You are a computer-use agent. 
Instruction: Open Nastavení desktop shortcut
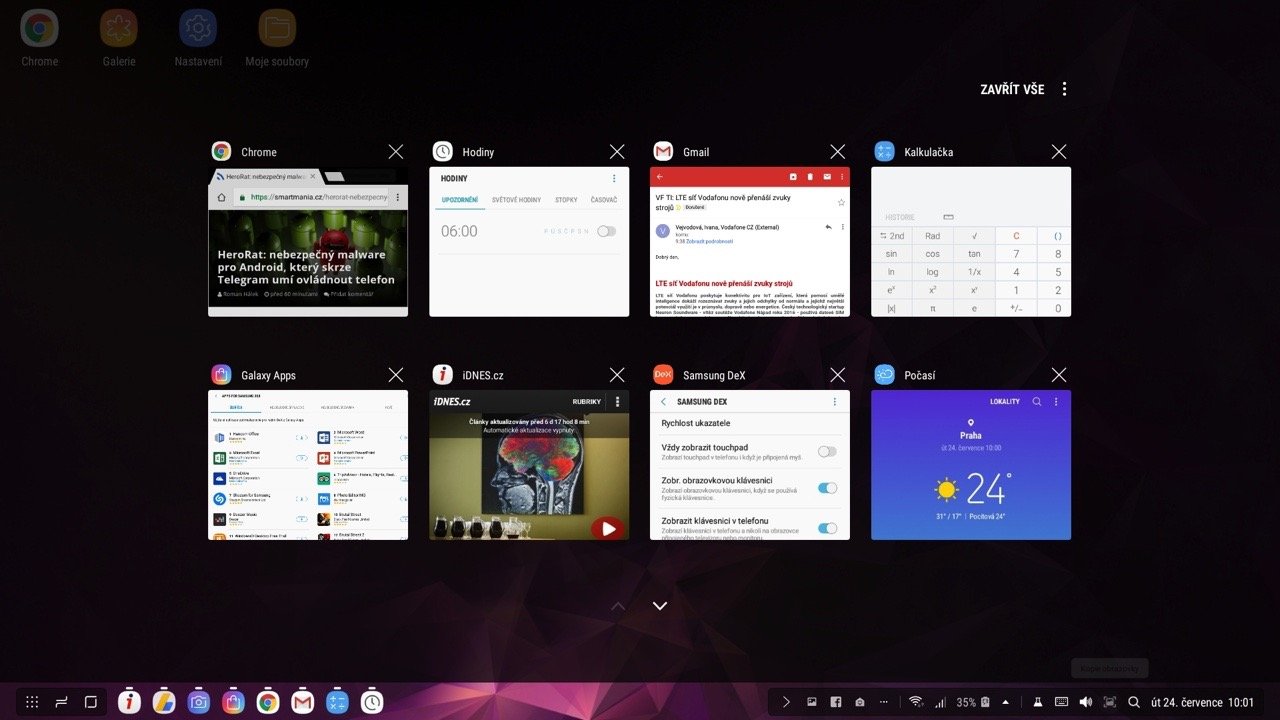coord(198,38)
